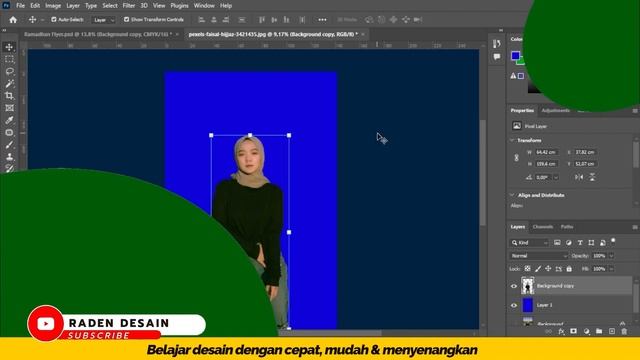Viewport: 640px width, 360px height.
Task: Flip vertical in Properties transform
Action: pos(592,177)
